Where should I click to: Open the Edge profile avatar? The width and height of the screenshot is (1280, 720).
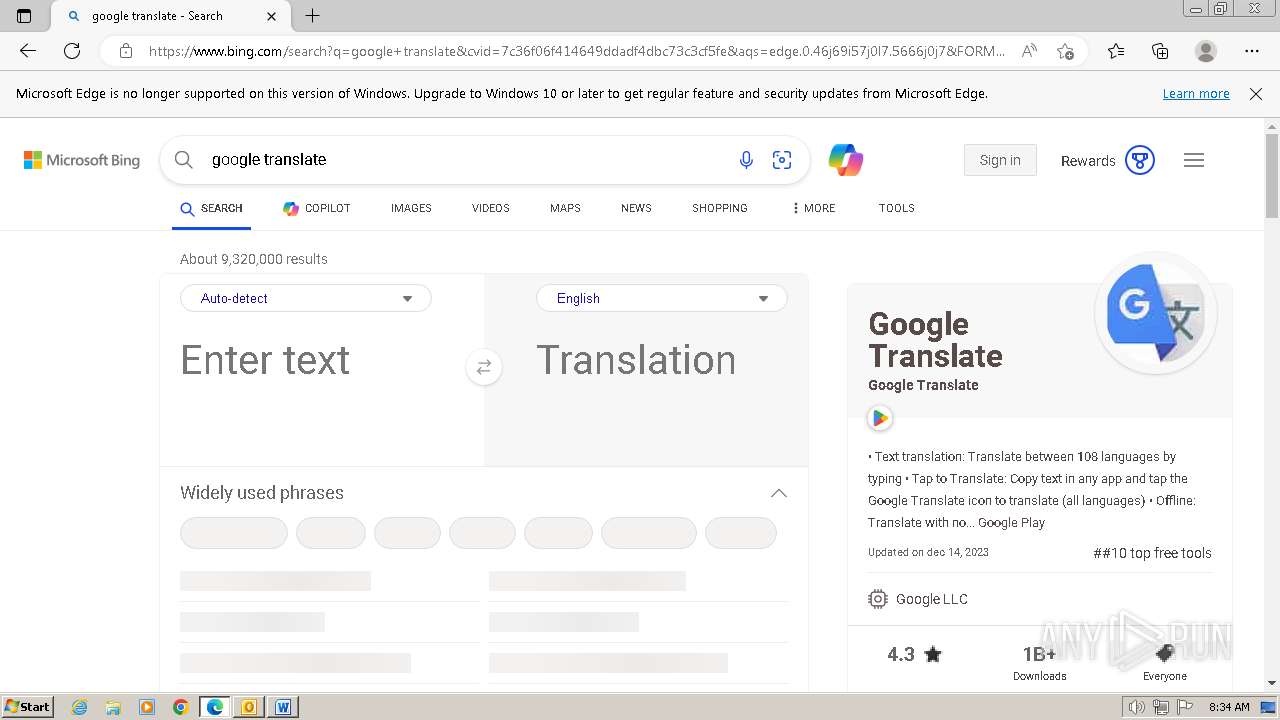[x=1206, y=51]
